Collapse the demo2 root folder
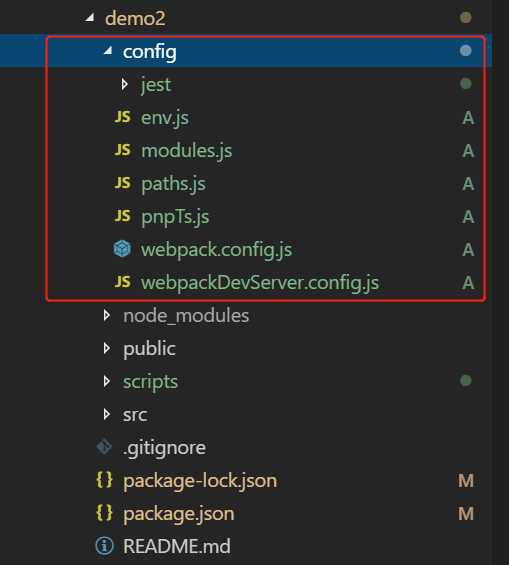 (x=90, y=17)
